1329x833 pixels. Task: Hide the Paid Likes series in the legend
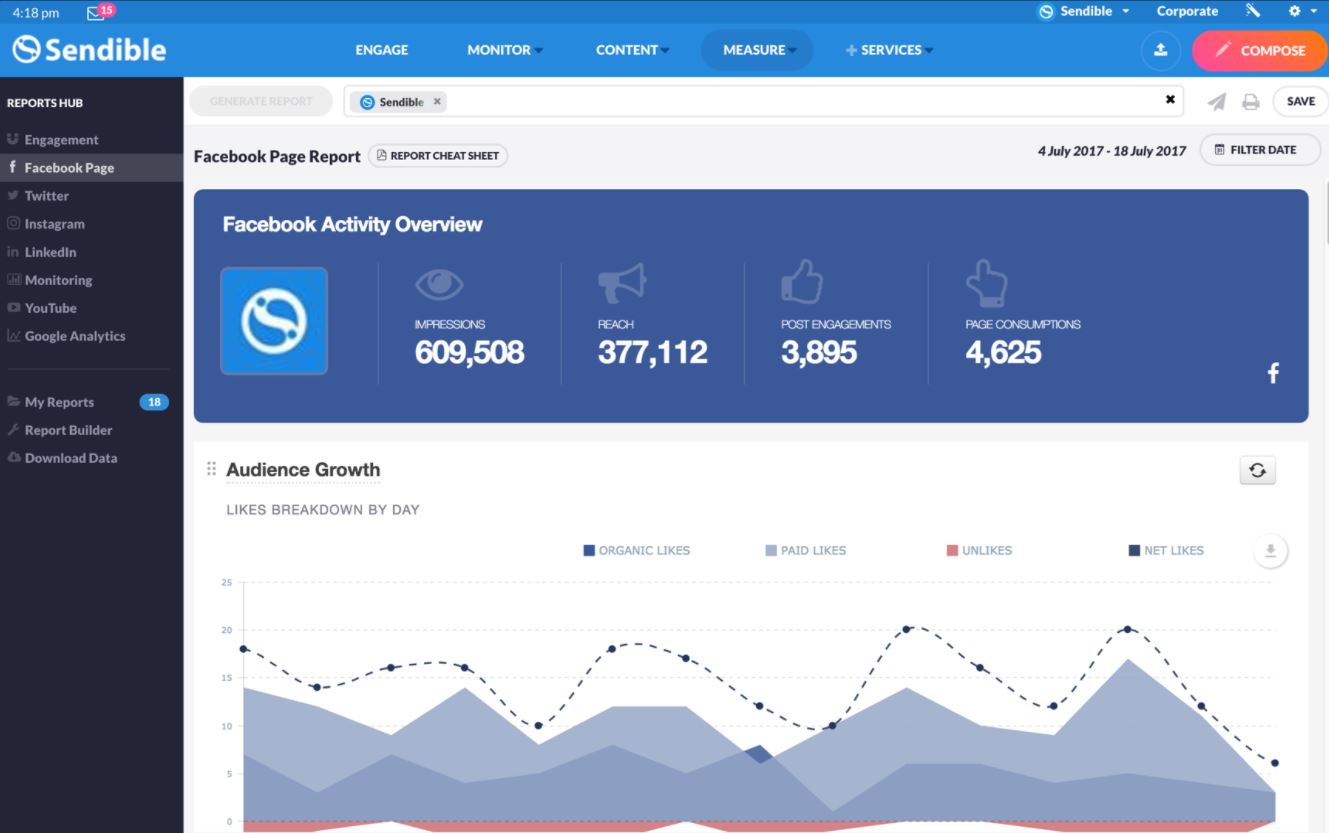point(805,550)
